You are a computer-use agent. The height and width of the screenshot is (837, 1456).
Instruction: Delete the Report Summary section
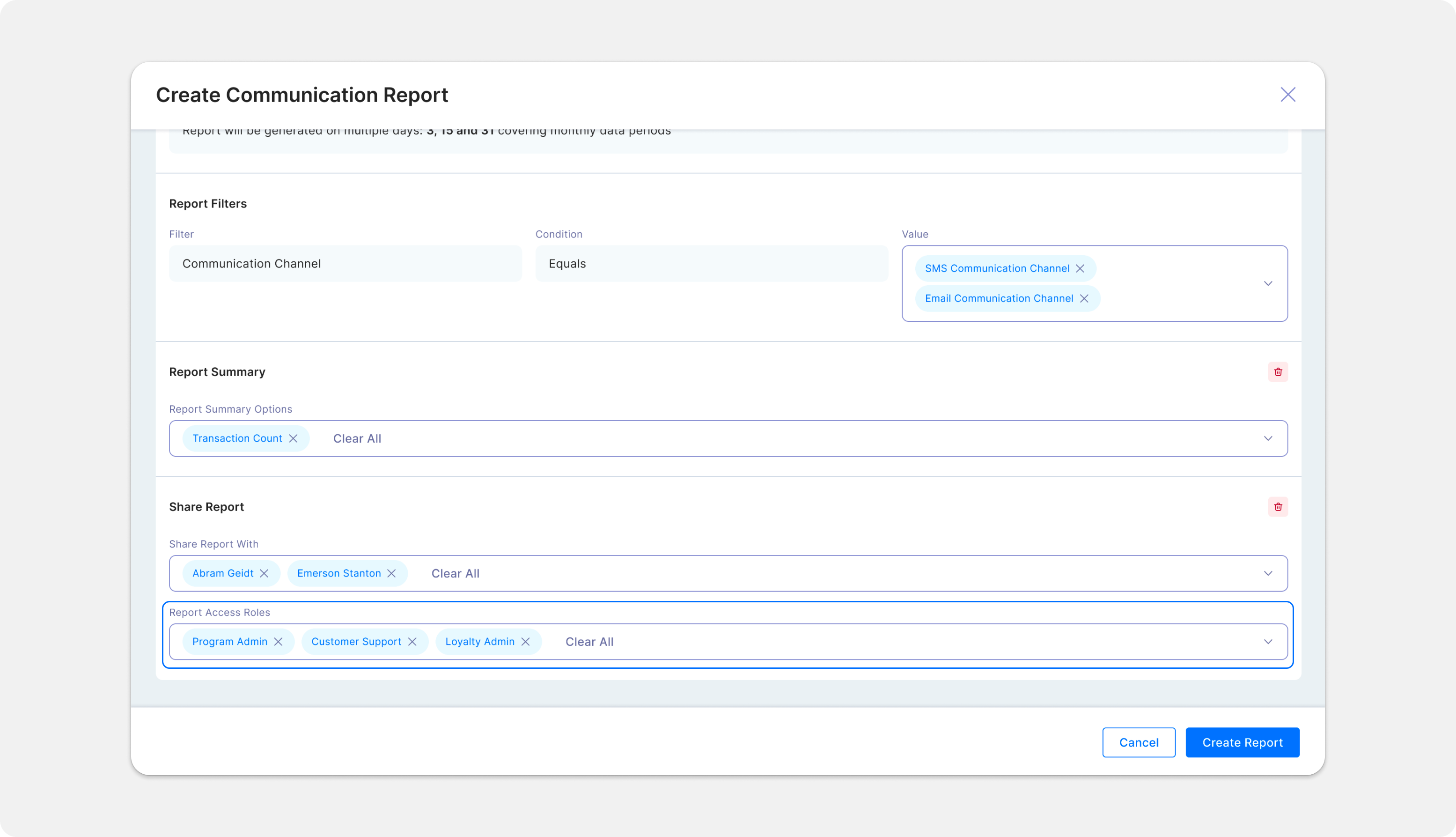click(1278, 372)
